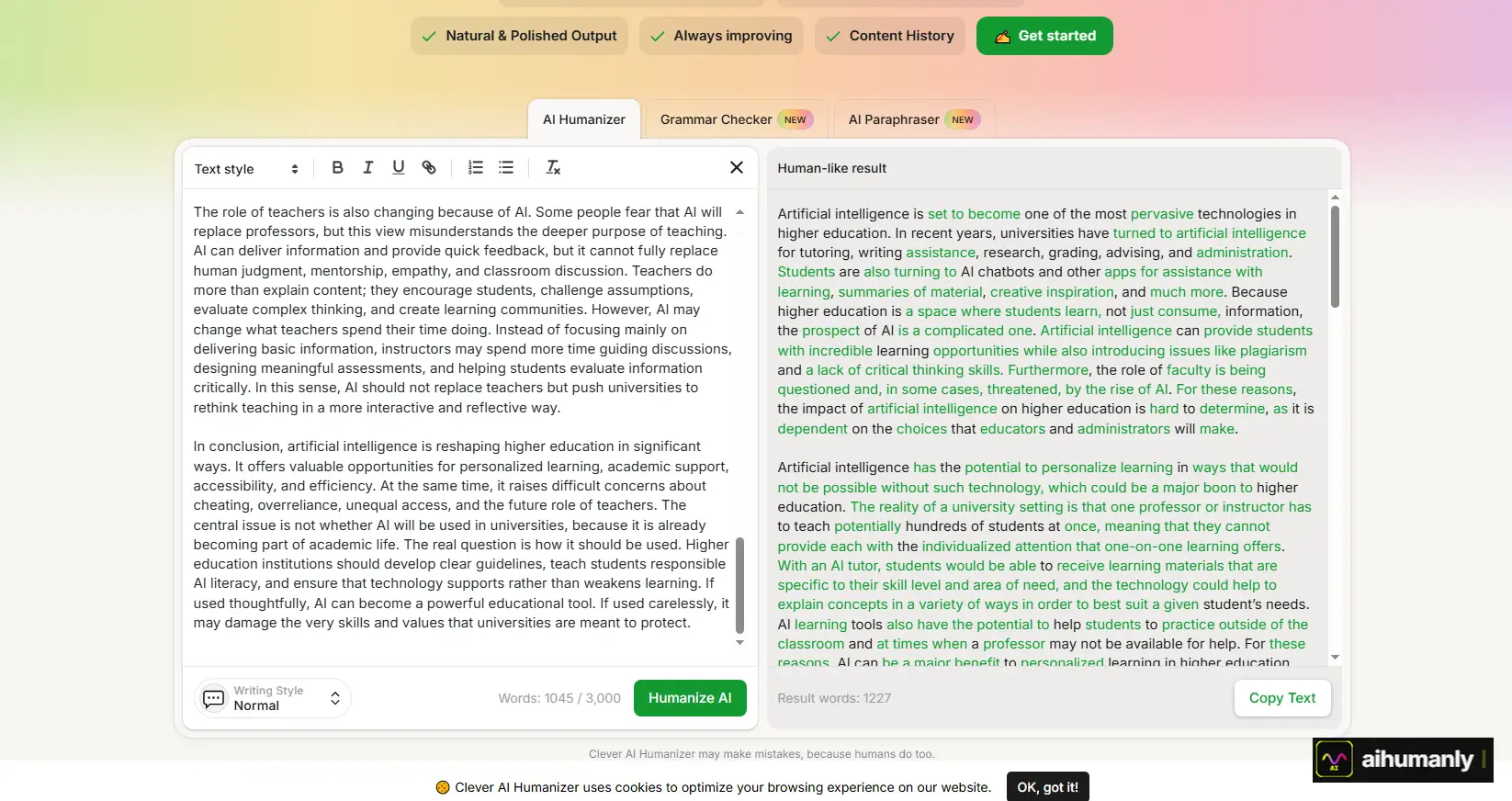Click the cookie emoji icon in the notice
Screen dimensions: 1512x801
click(x=443, y=787)
